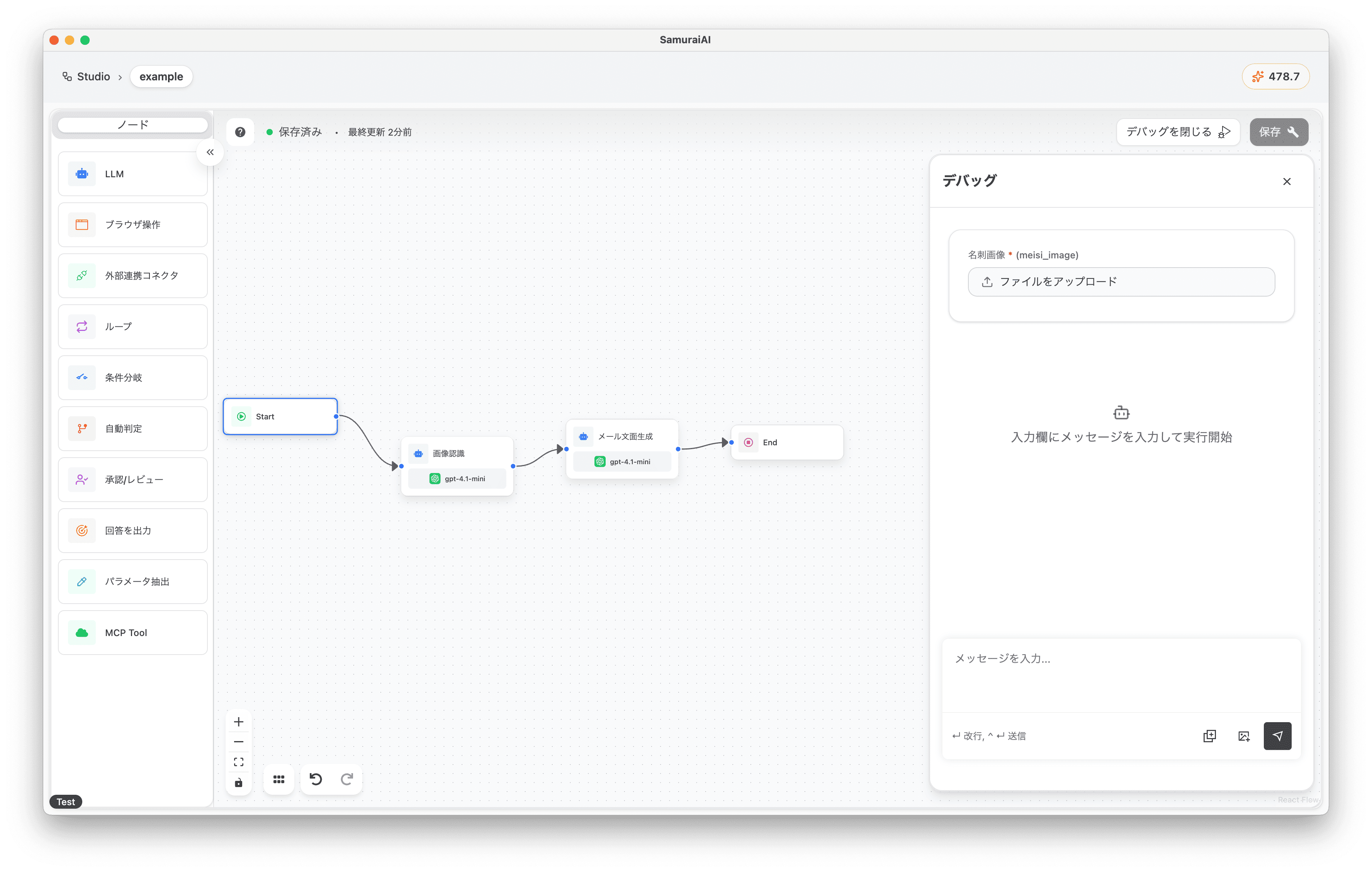This screenshot has width=1372, height=872.
Task: Click the send message arrow button
Action: point(1277,735)
